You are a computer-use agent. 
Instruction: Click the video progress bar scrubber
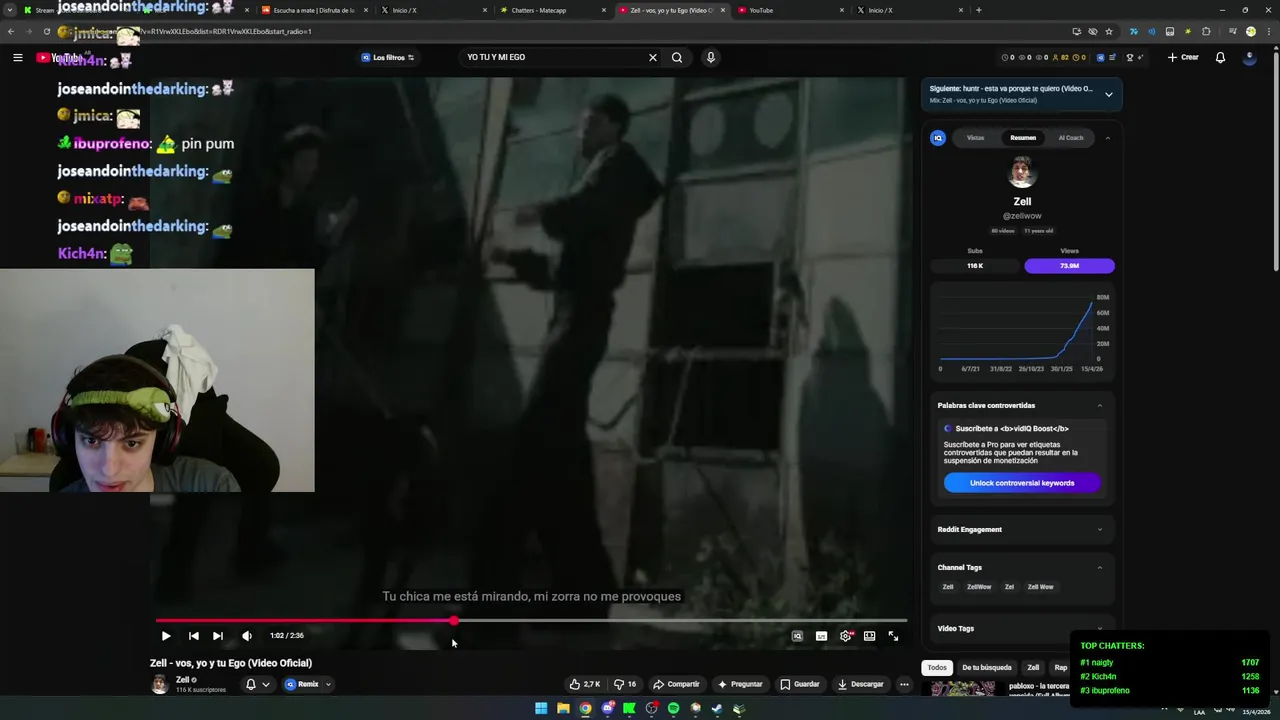454,621
